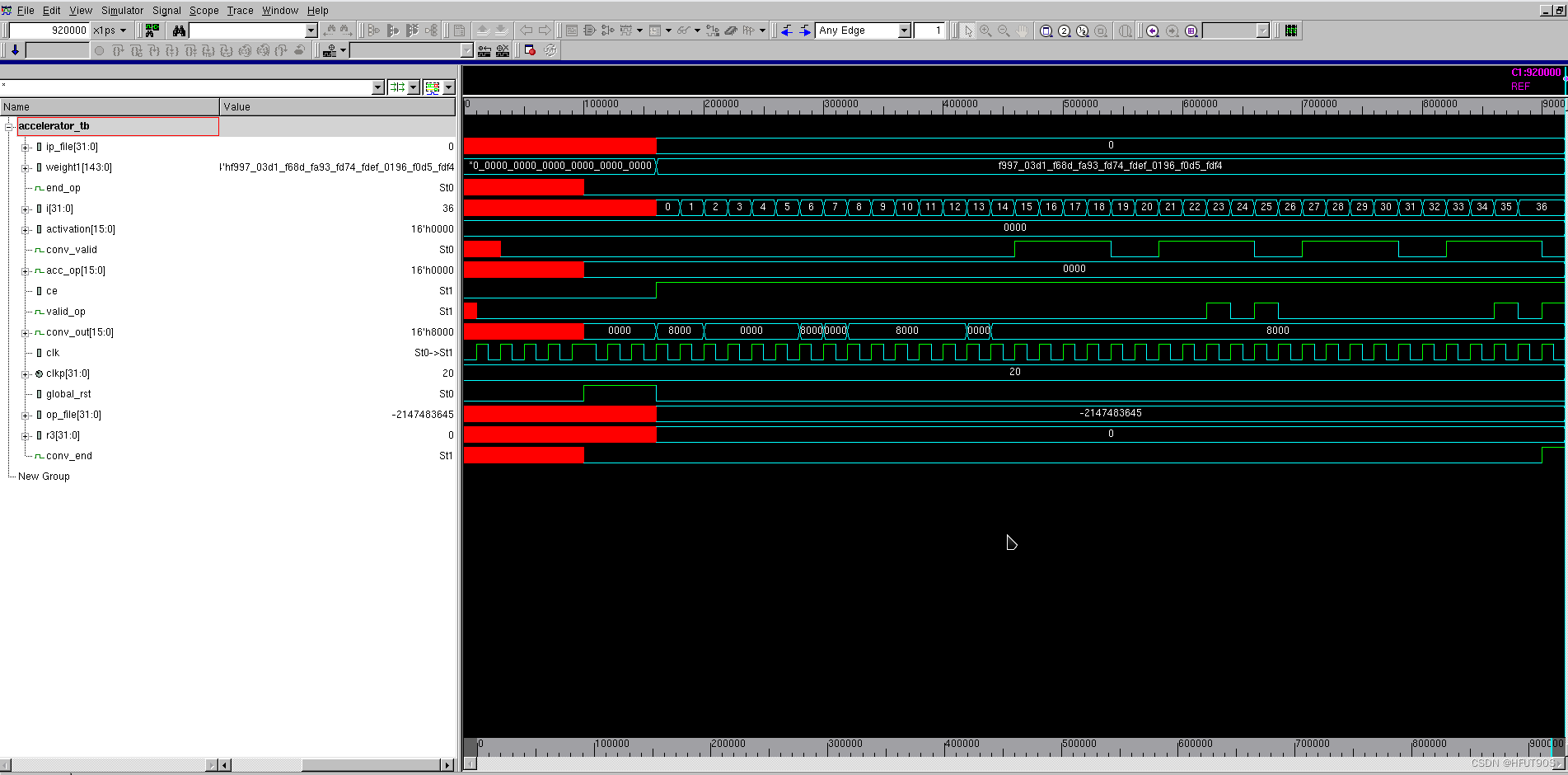Screen dimensions: 1568x775
Task: Click the named views purple icon
Action: (x=1191, y=31)
